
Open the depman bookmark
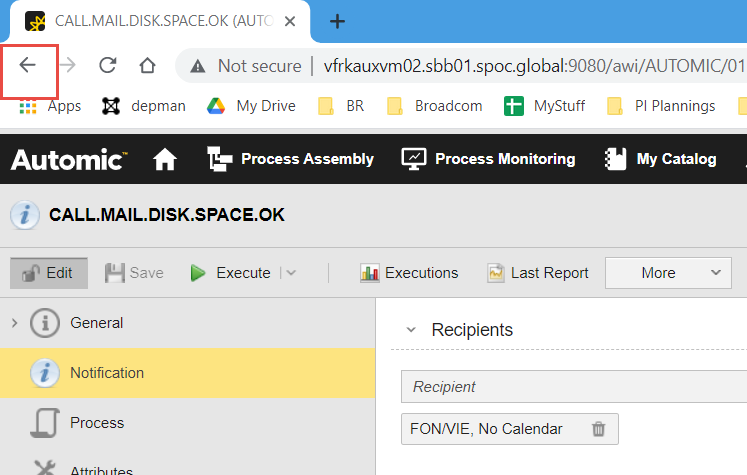pyautogui.click(x=144, y=105)
